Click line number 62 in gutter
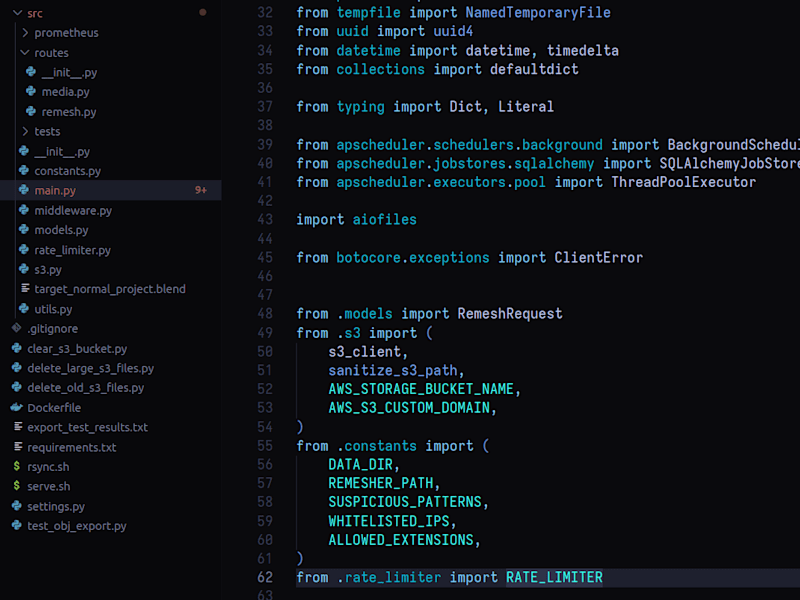Image resolution: width=800 pixels, height=600 pixels. (265, 578)
